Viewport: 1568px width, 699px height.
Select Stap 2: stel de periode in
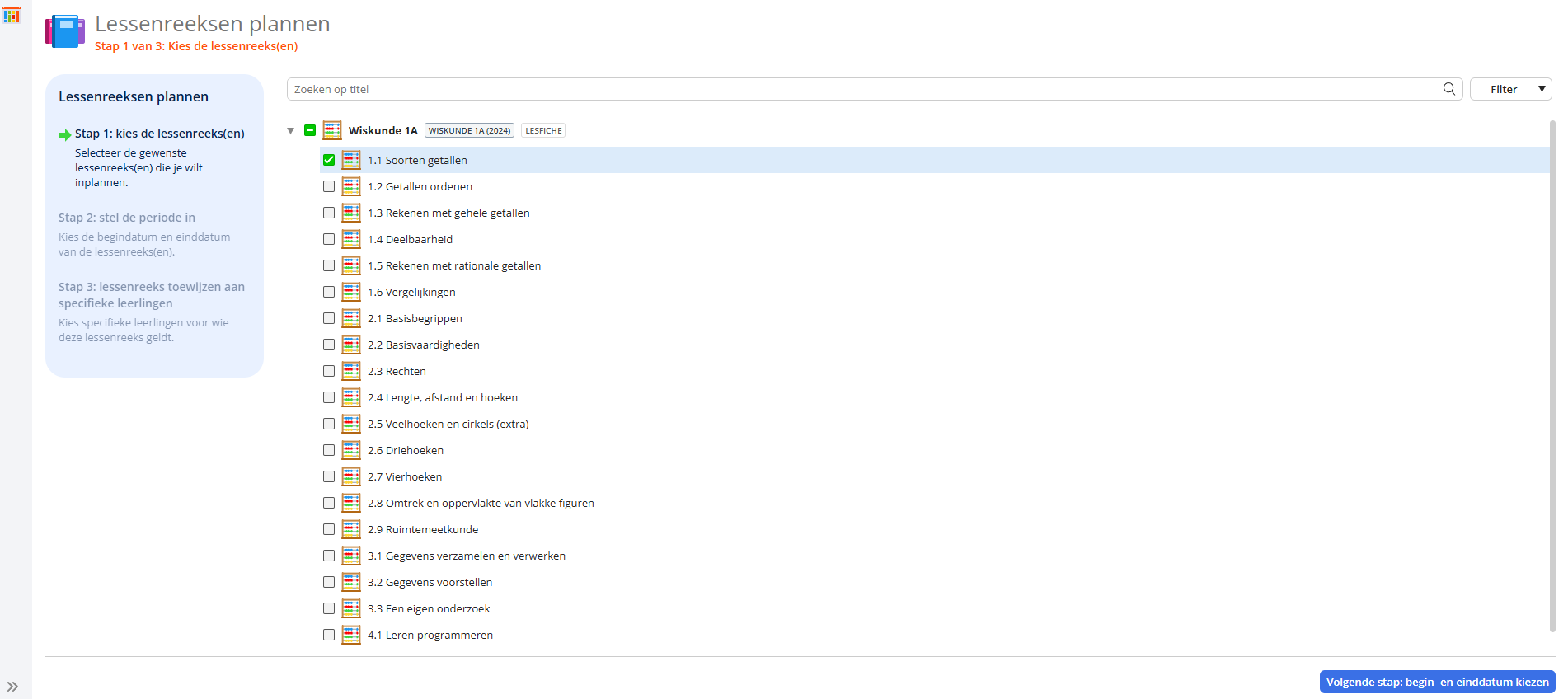point(127,218)
